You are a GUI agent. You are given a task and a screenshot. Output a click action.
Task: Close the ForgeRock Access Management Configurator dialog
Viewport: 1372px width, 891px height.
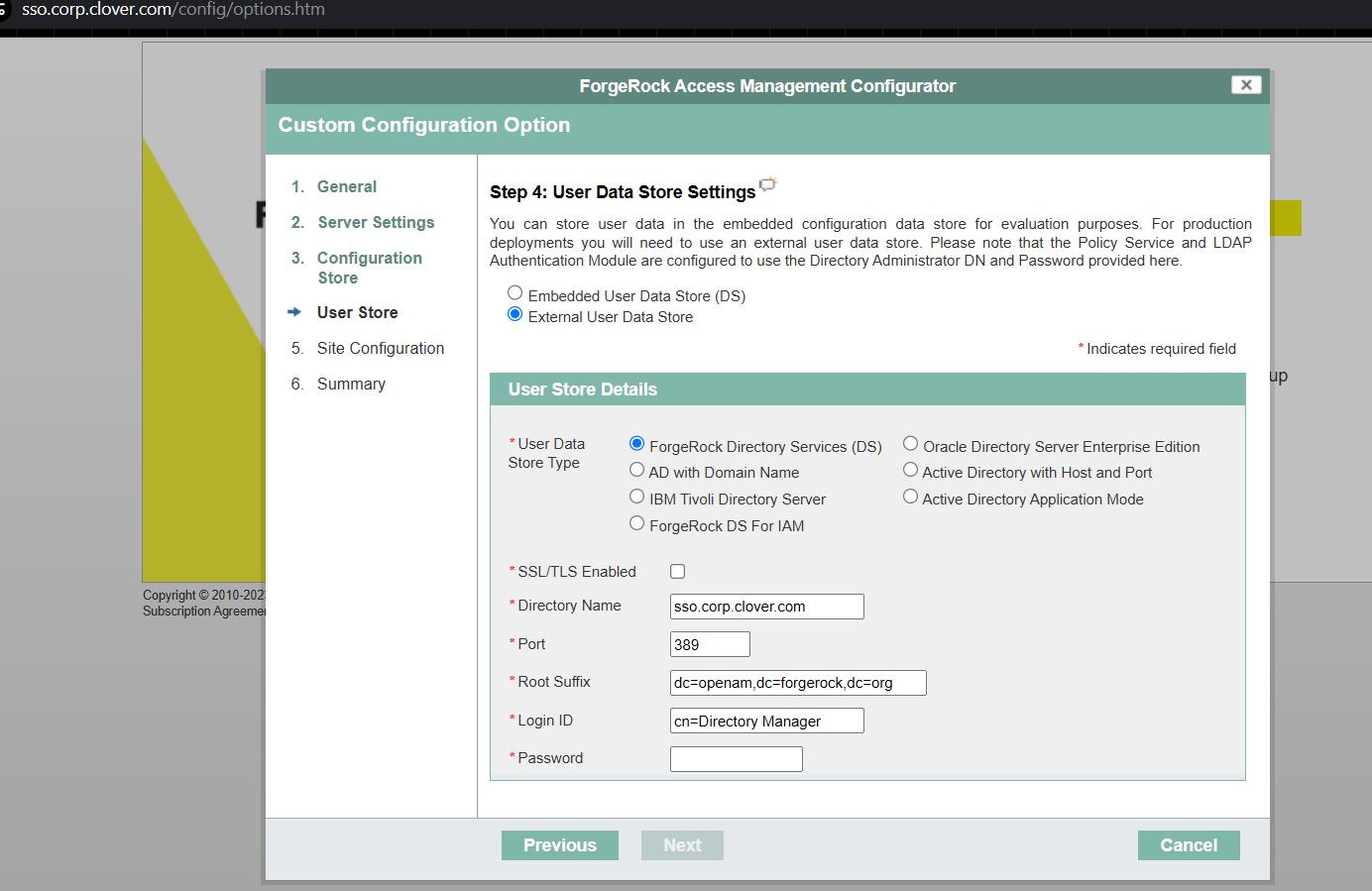pyautogui.click(x=1246, y=85)
